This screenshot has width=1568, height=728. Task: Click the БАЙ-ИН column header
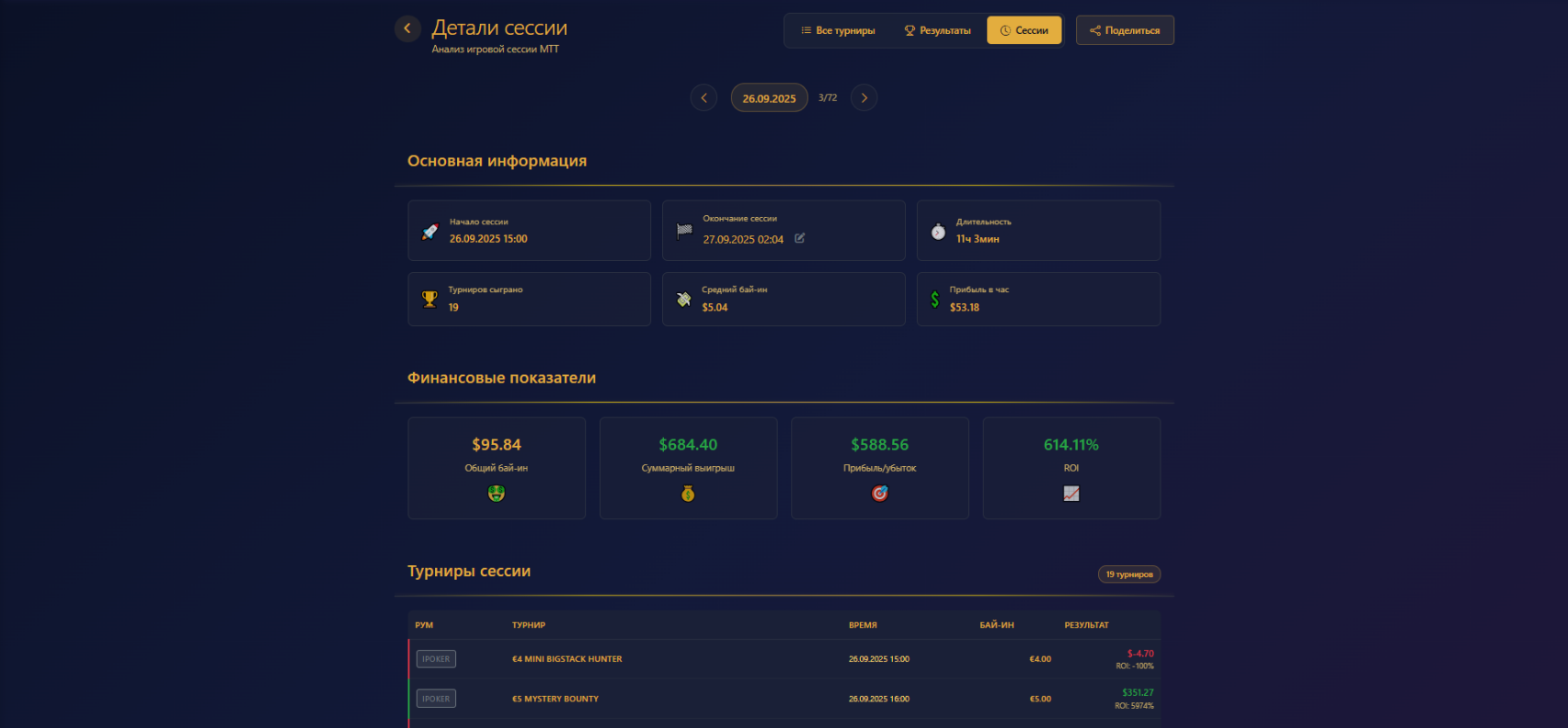(997, 625)
